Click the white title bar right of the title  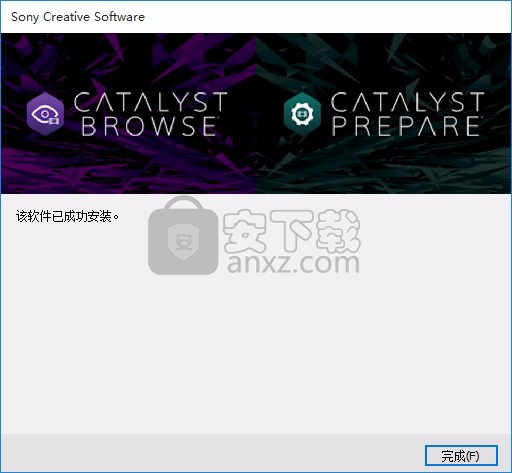click(x=327, y=17)
